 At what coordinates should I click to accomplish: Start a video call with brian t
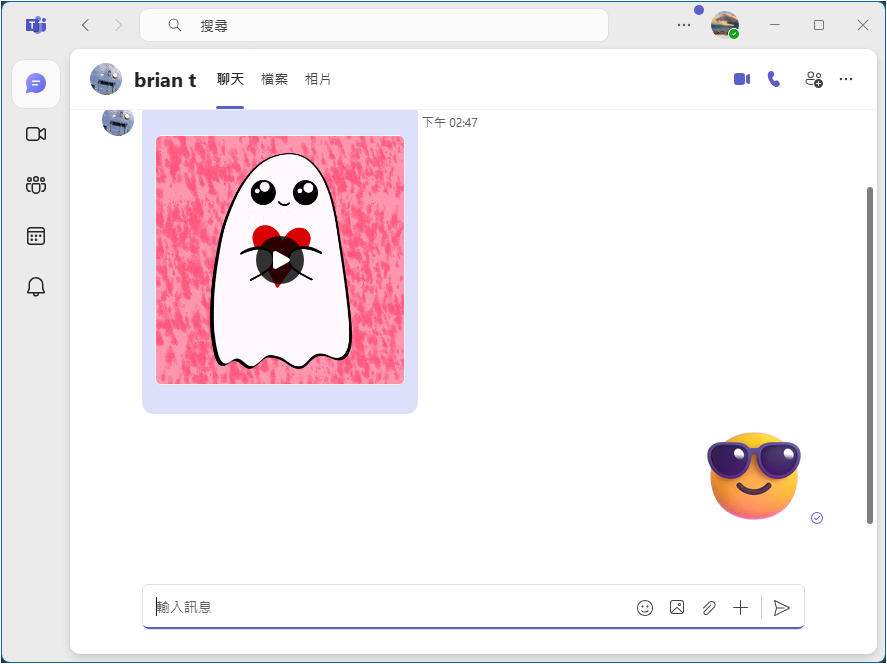pyautogui.click(x=741, y=79)
